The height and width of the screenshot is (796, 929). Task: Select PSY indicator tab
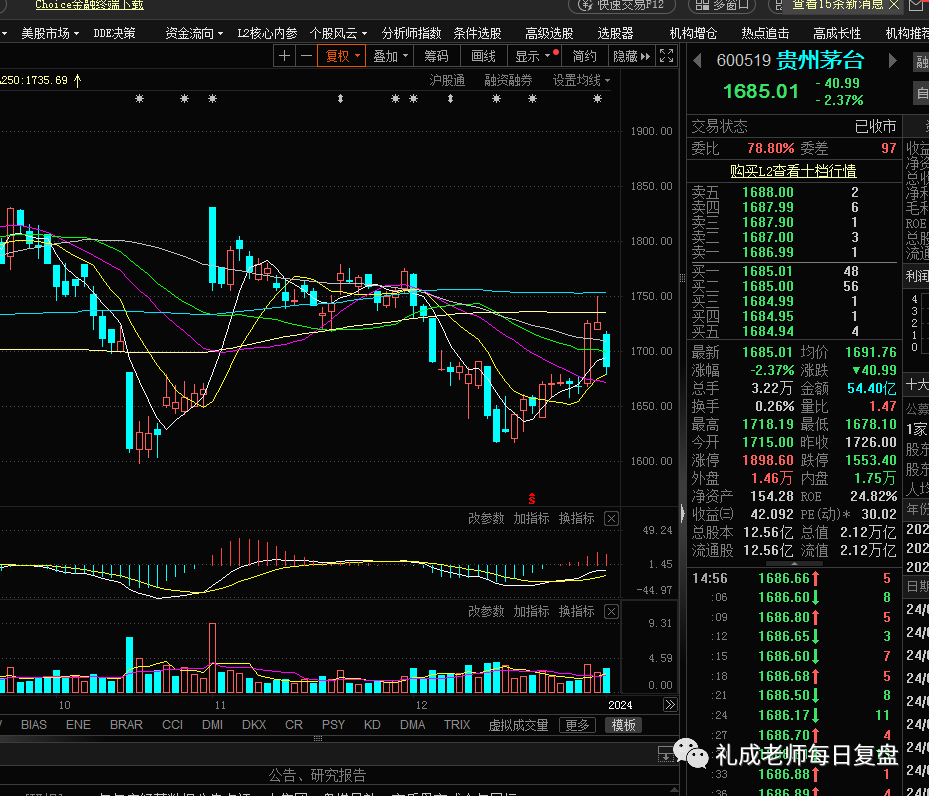(334, 725)
